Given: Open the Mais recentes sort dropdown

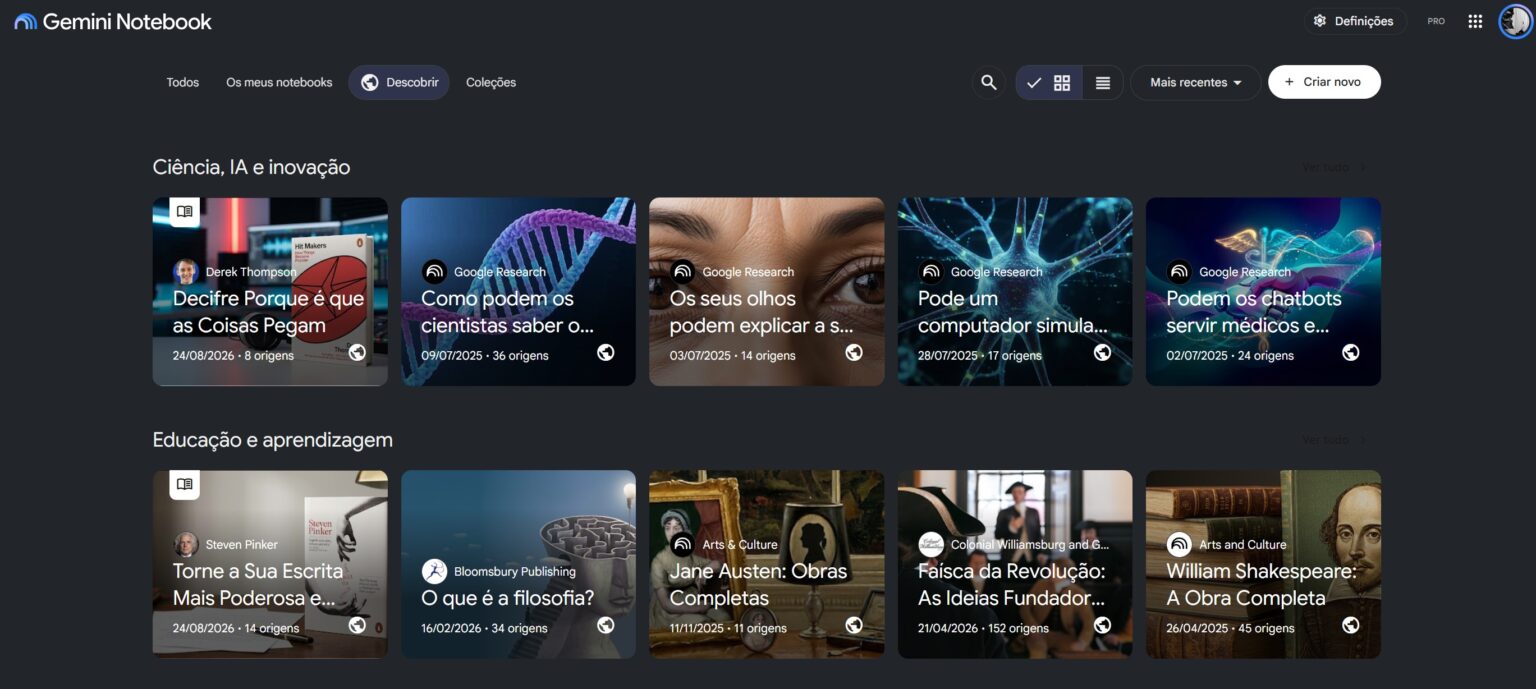Looking at the screenshot, I should coord(1195,83).
